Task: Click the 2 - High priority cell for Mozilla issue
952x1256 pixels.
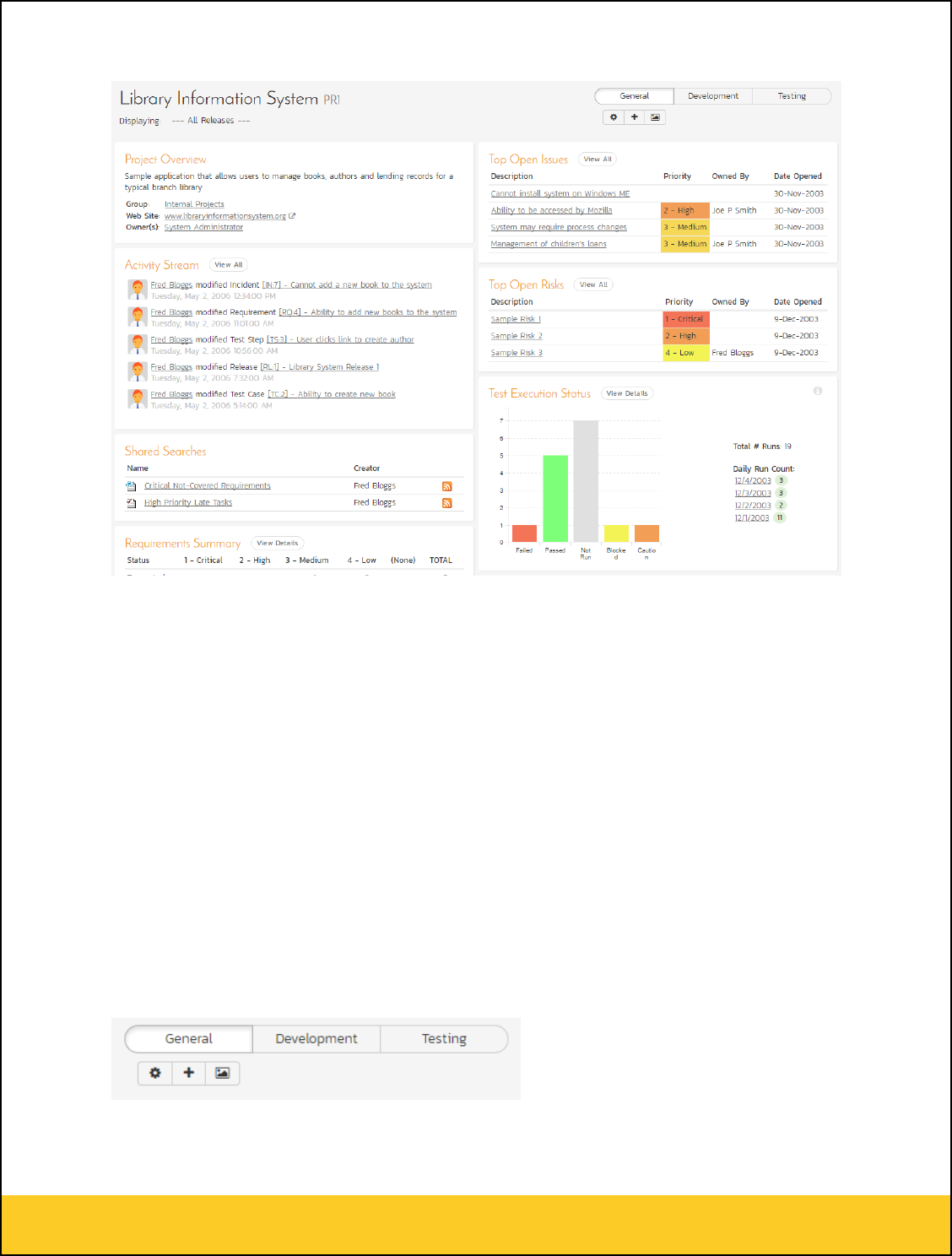Action: 685,211
